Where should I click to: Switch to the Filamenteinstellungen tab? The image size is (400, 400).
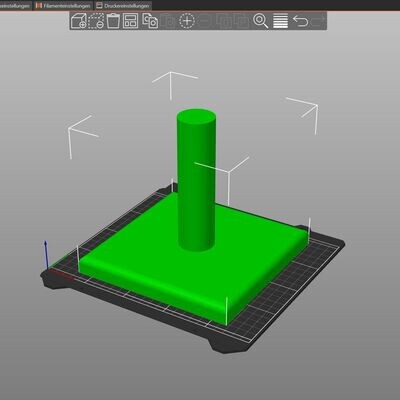tap(63, 6)
